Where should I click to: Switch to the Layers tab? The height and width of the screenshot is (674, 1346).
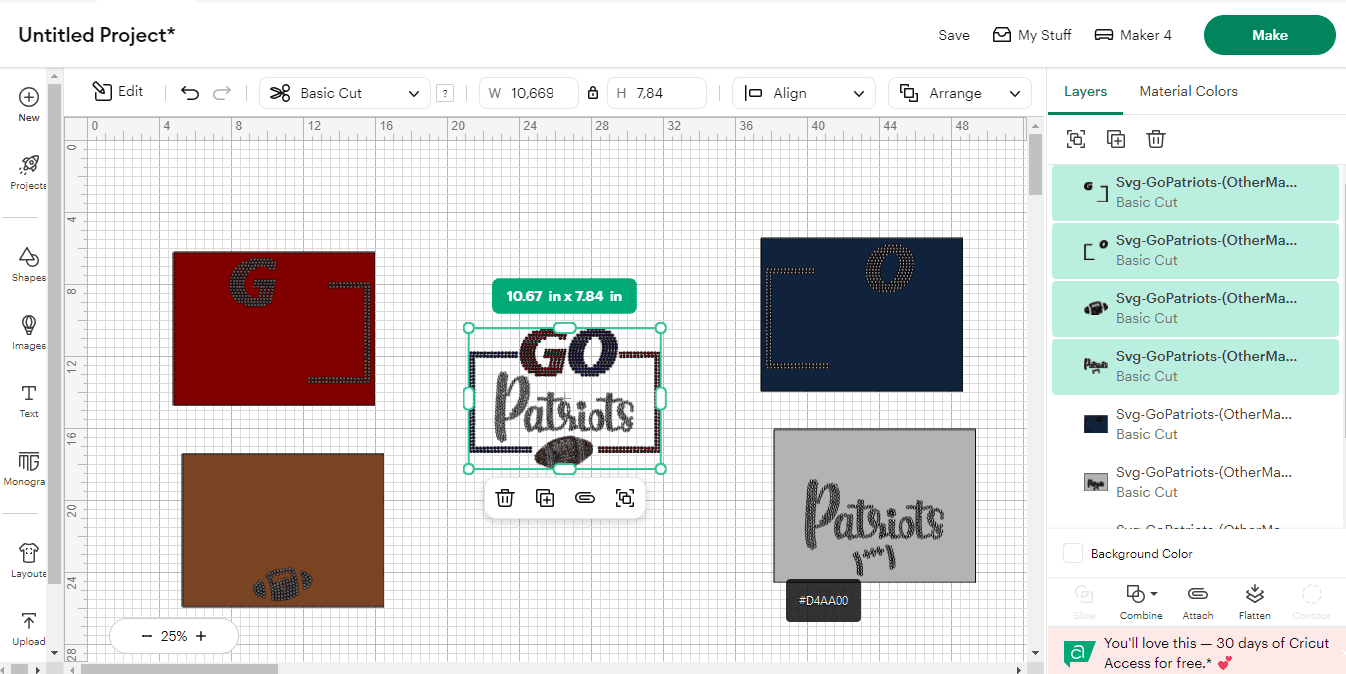click(1085, 92)
